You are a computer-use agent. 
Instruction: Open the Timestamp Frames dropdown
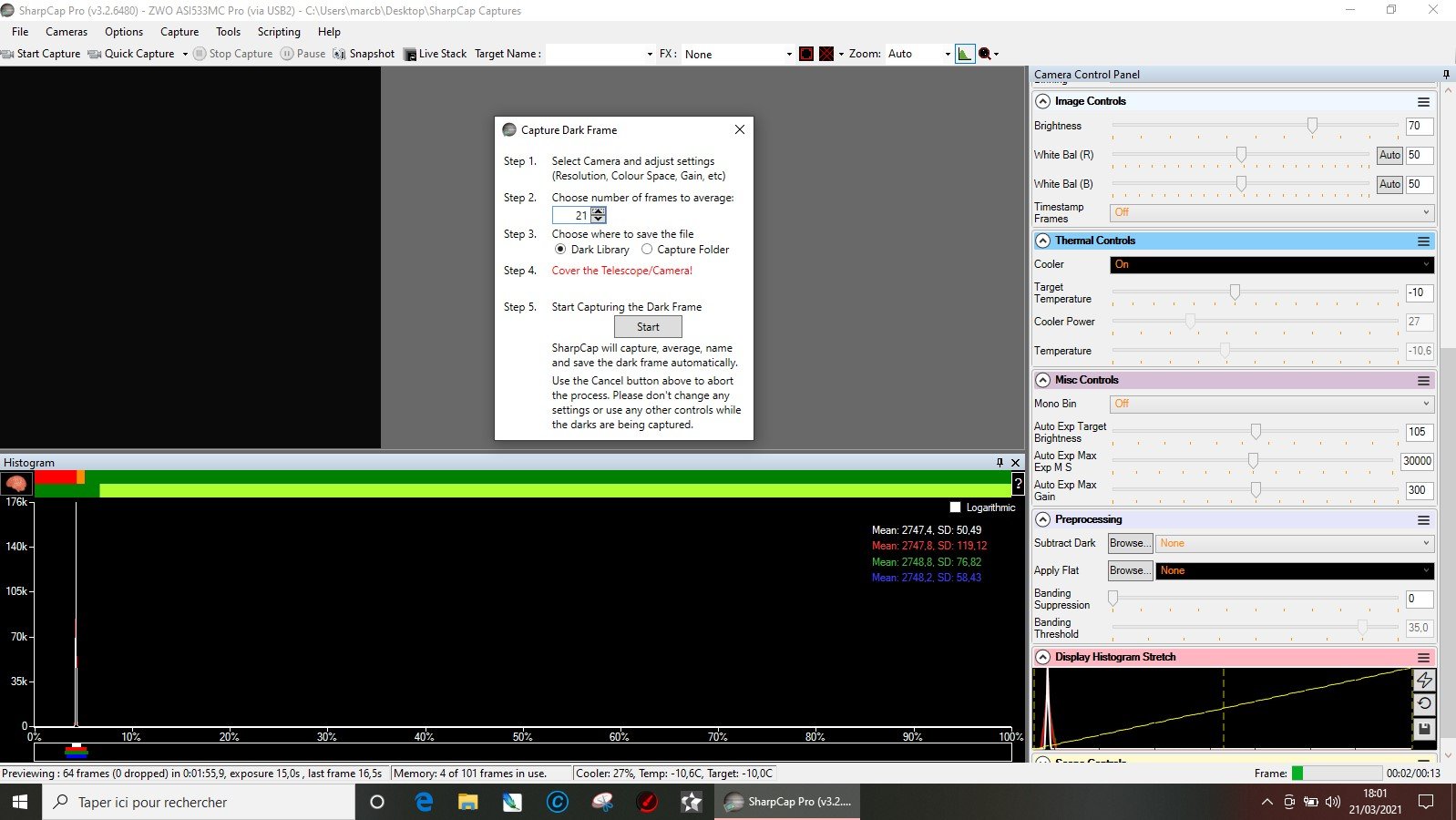[x=1272, y=212]
